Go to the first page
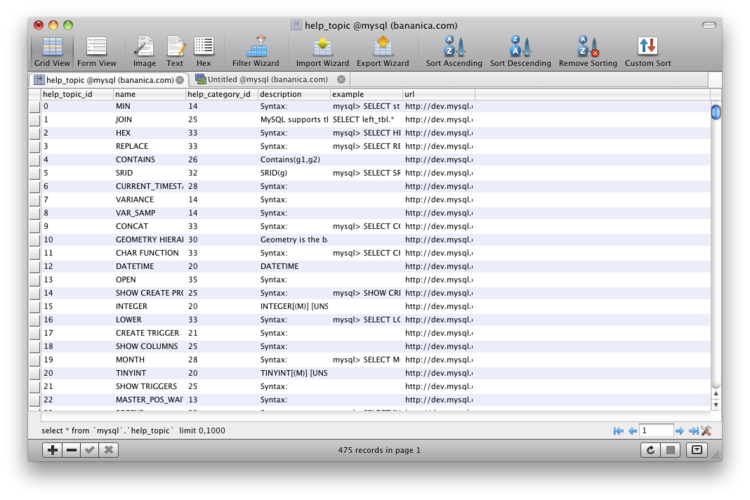Image resolution: width=750 pixels, height=500 pixels. tap(618, 431)
